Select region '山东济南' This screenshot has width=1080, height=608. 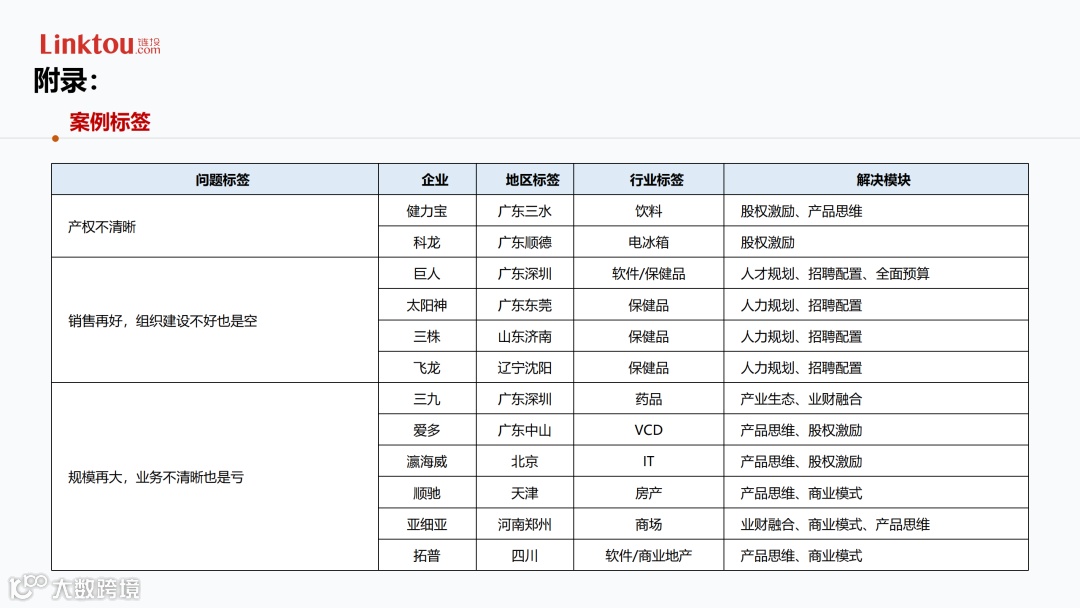click(525, 337)
